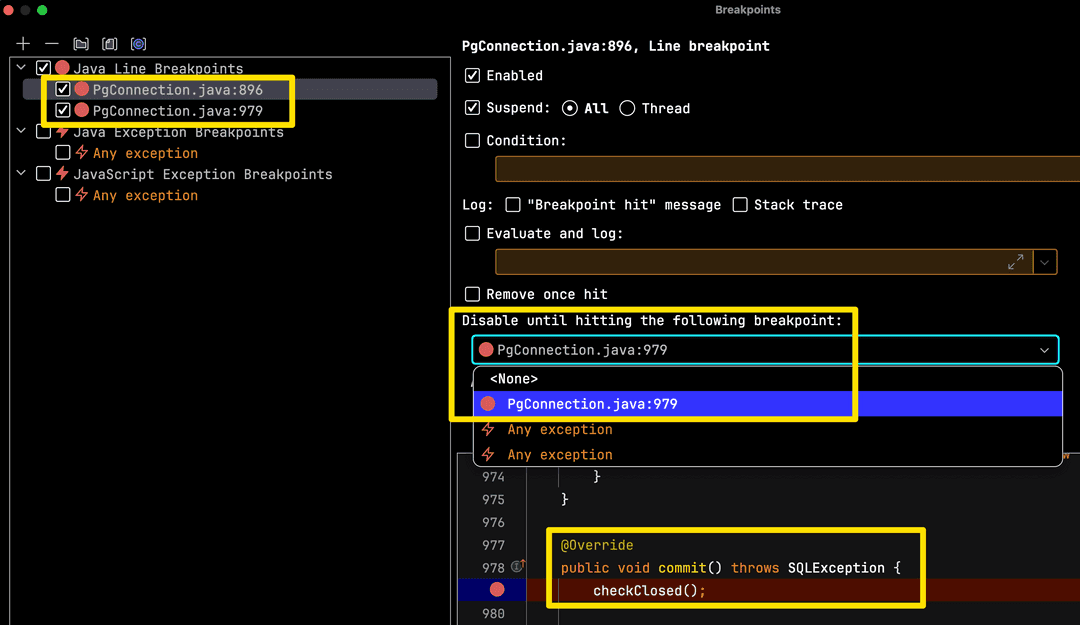This screenshot has width=1080, height=625.
Task: Click expand icon in Evaluate and log field
Action: 1016,262
